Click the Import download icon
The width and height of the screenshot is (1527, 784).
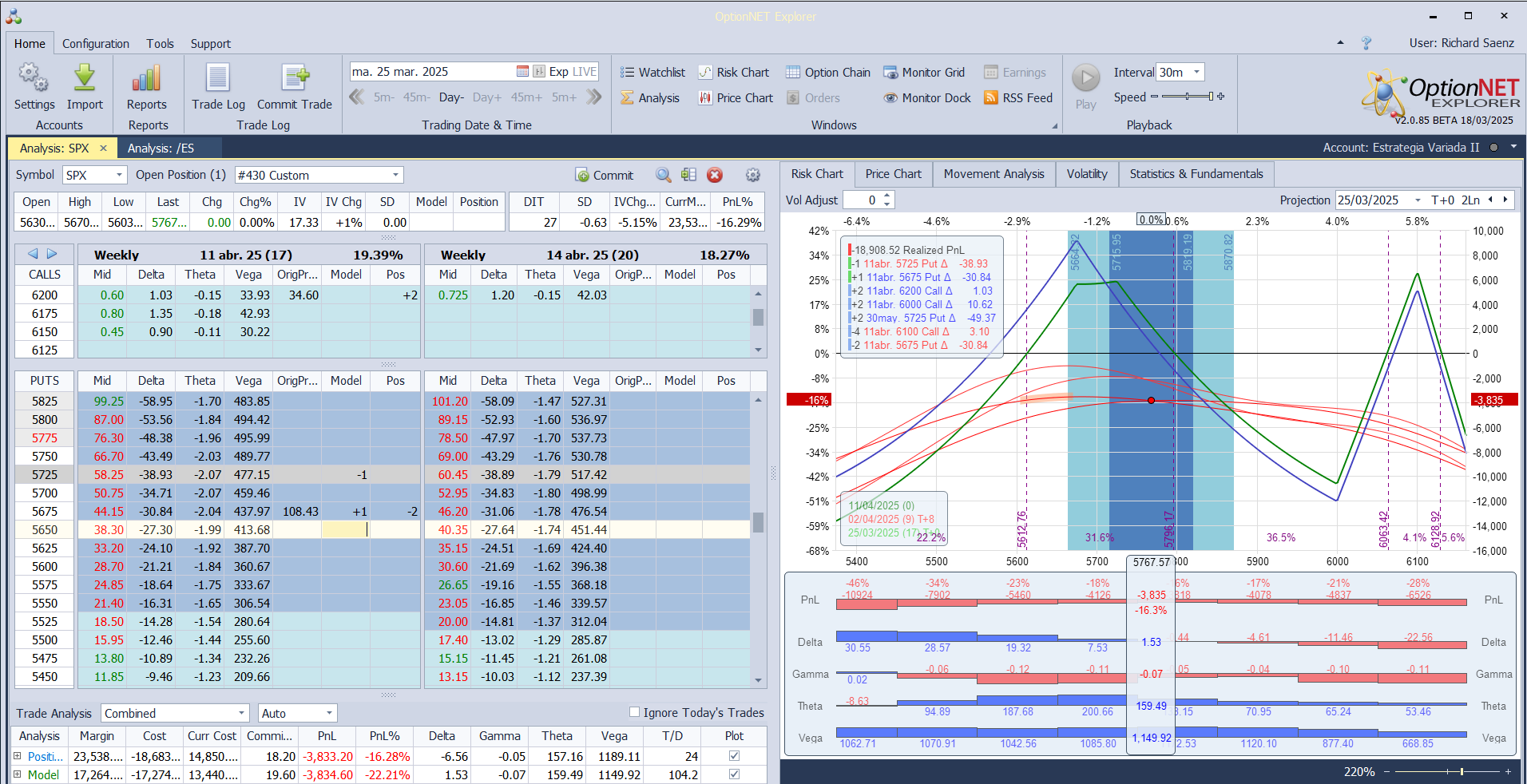coord(85,79)
